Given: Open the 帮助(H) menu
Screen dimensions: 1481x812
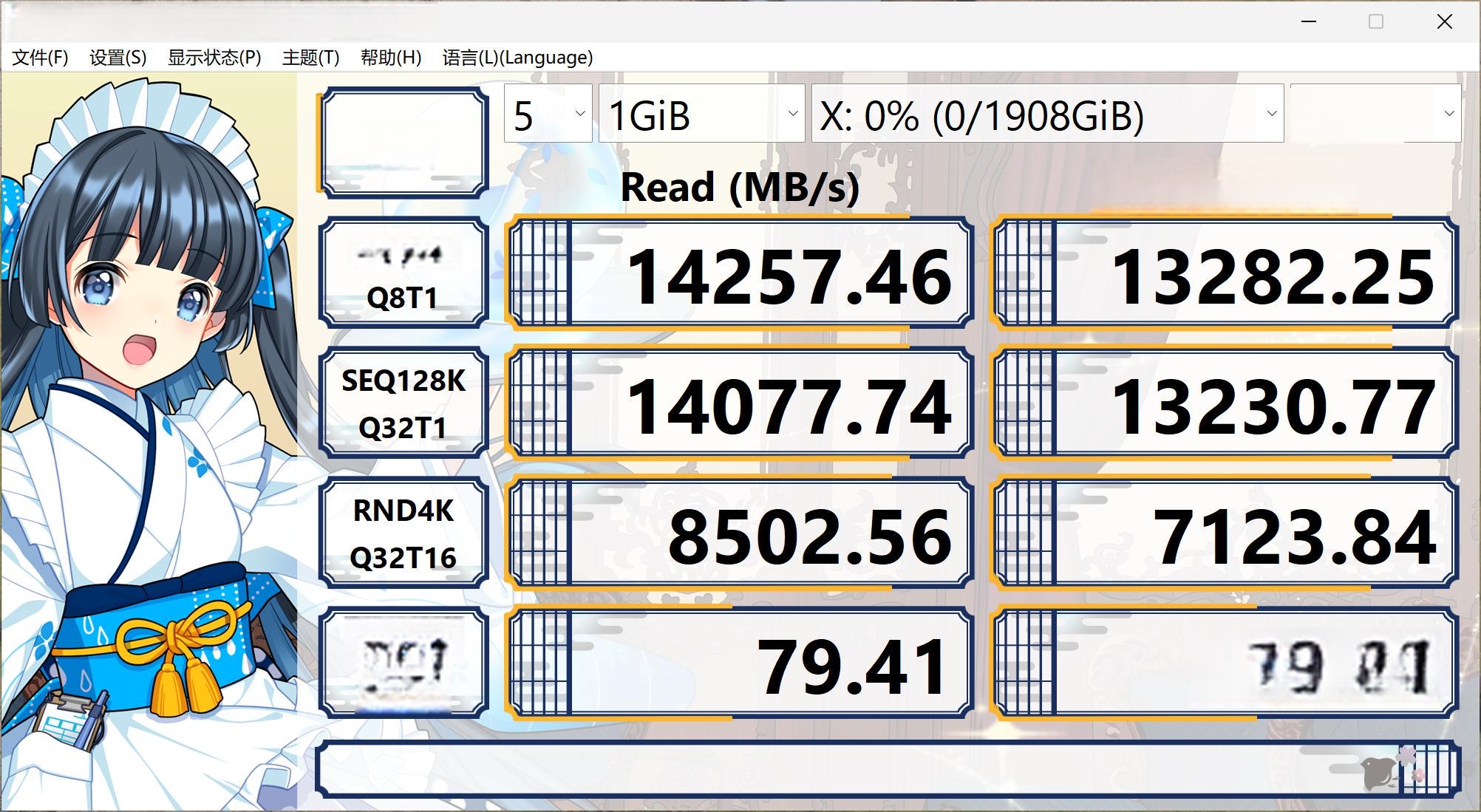Looking at the screenshot, I should pyautogui.click(x=391, y=58).
